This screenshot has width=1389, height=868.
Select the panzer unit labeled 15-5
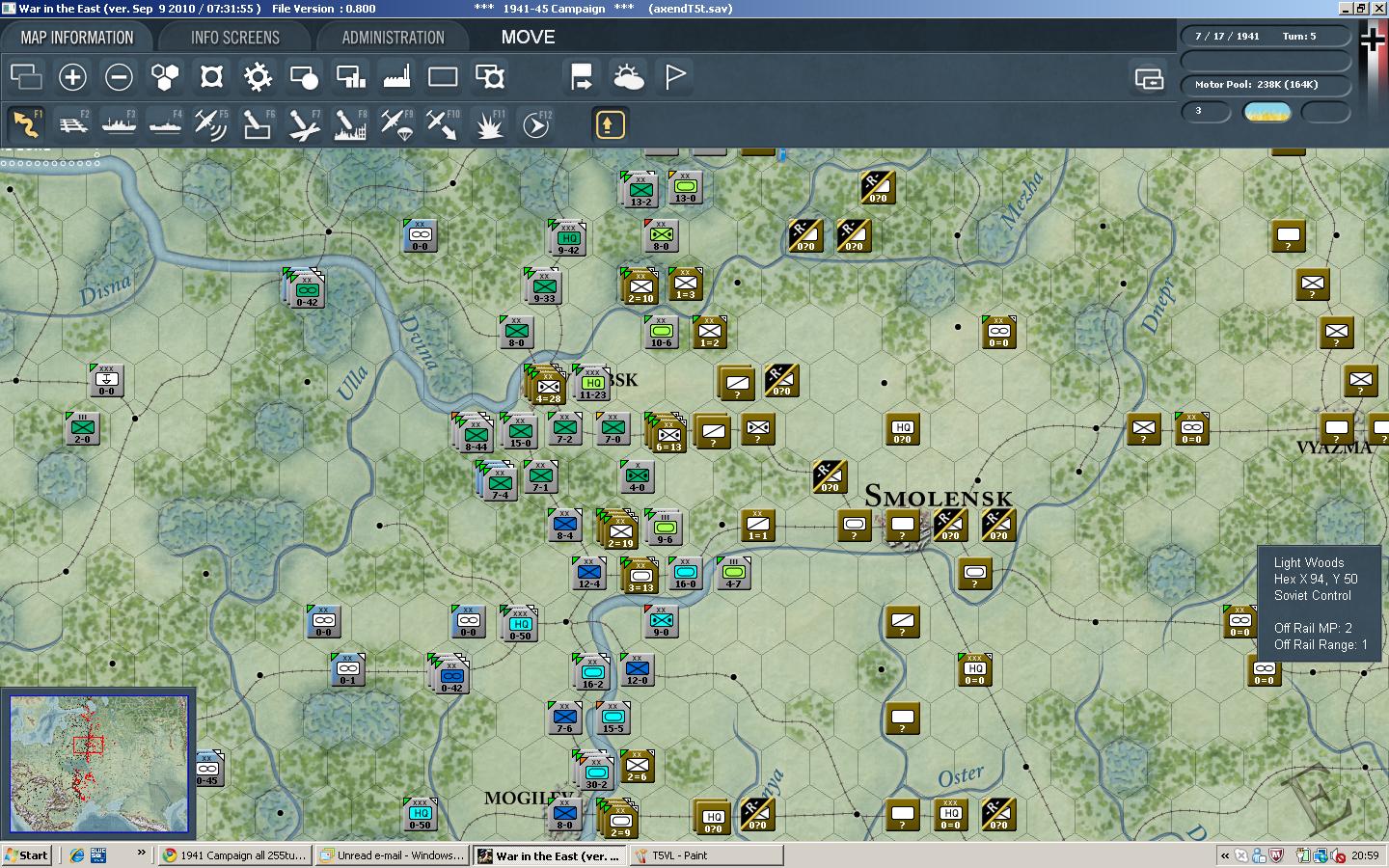point(613,717)
